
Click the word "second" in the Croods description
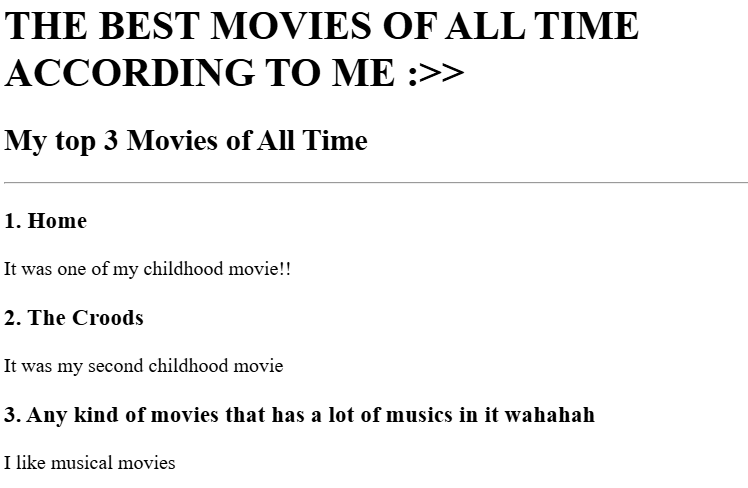point(115,366)
